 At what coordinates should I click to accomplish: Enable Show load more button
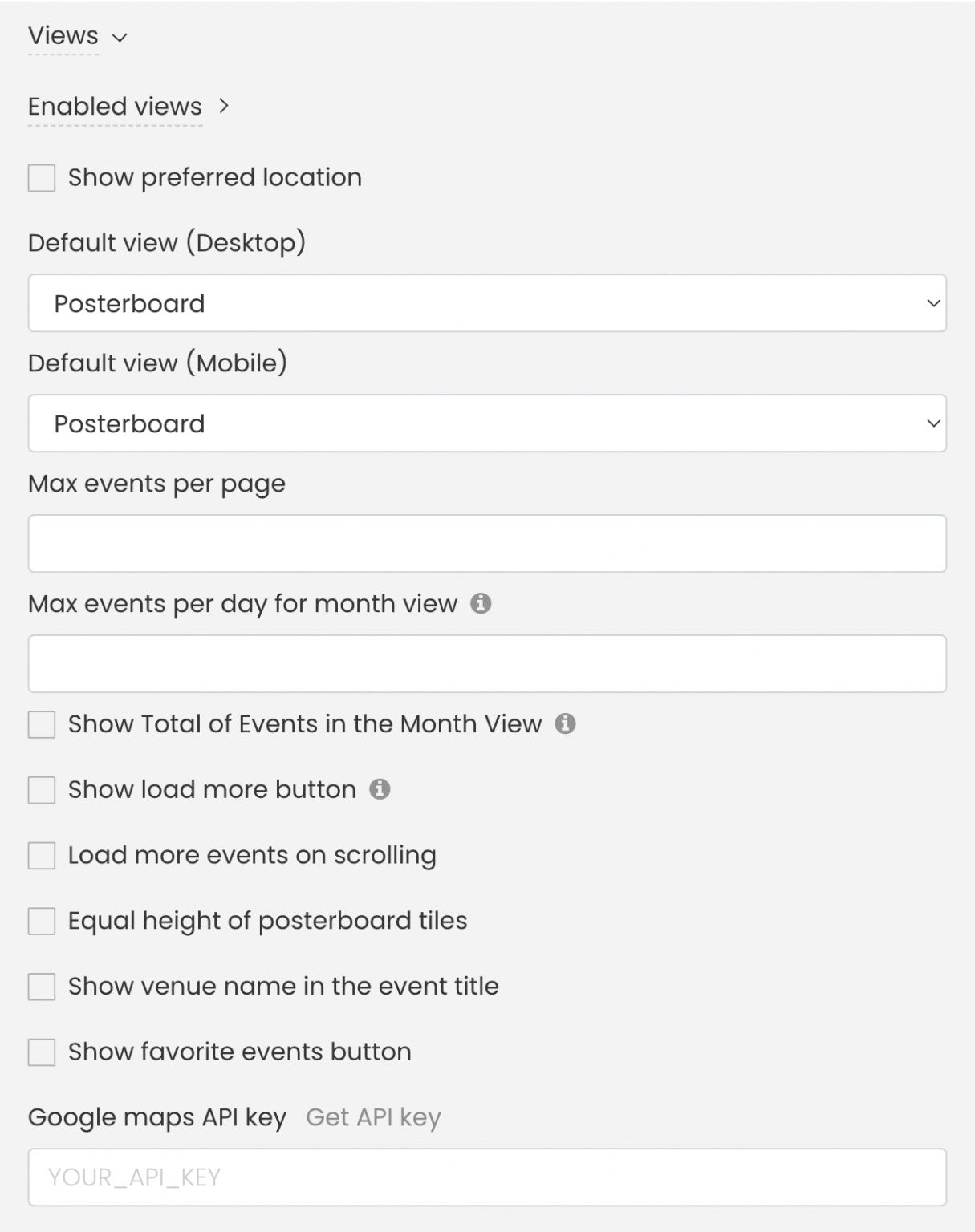(x=40, y=790)
